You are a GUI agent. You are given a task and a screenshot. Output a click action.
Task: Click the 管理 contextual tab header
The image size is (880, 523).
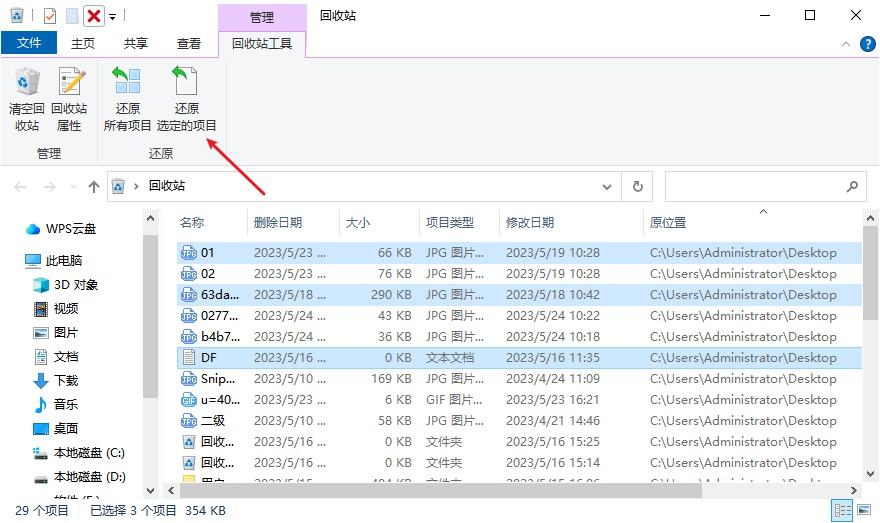262,17
